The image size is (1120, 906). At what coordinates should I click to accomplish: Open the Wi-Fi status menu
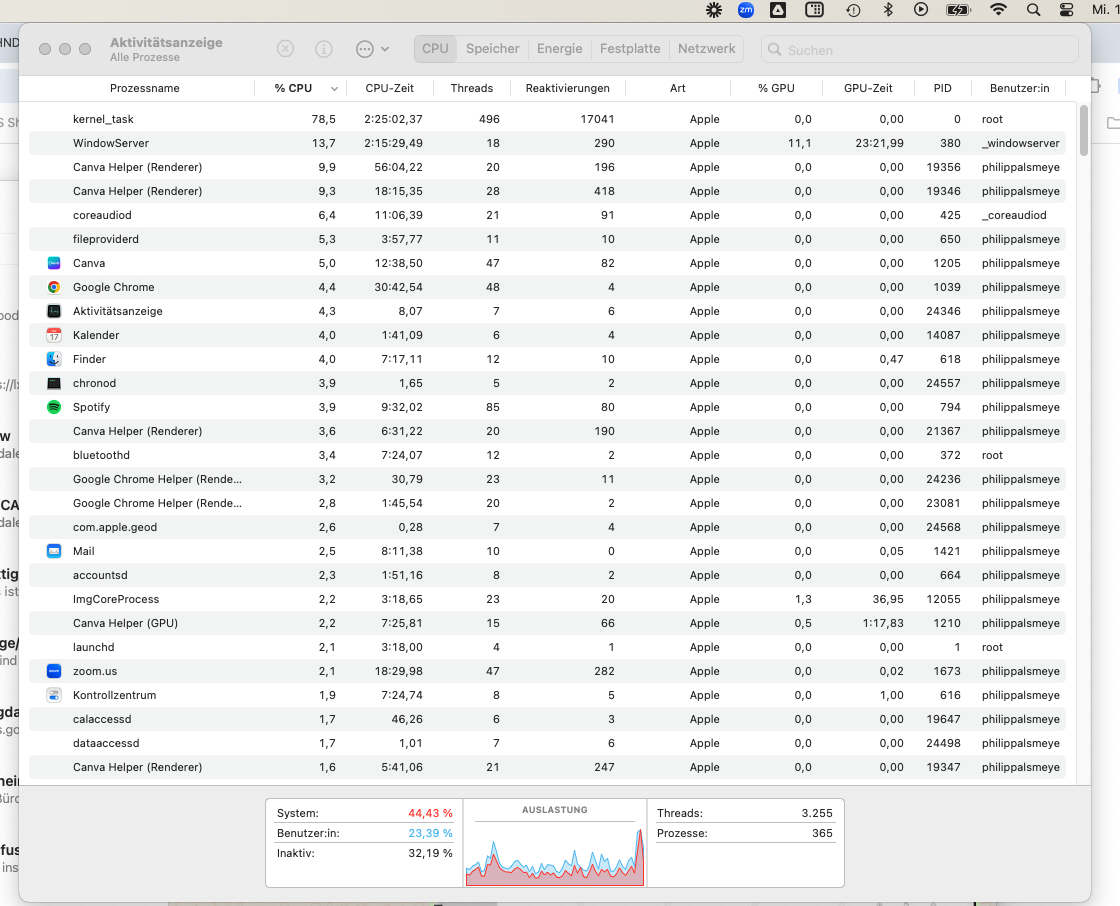tap(998, 10)
